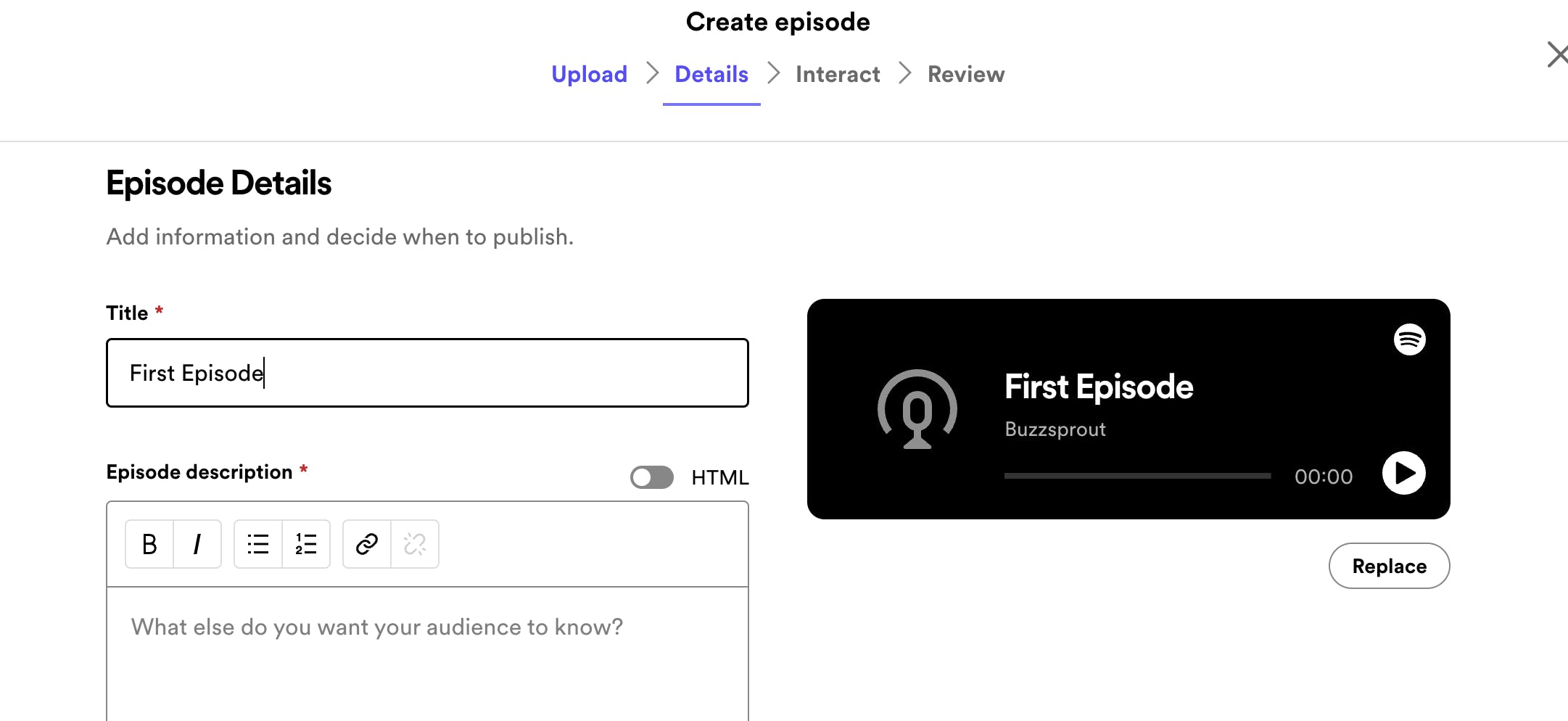The image size is (1568, 721).
Task: Click Replace to swap the audio file
Action: tap(1388, 566)
